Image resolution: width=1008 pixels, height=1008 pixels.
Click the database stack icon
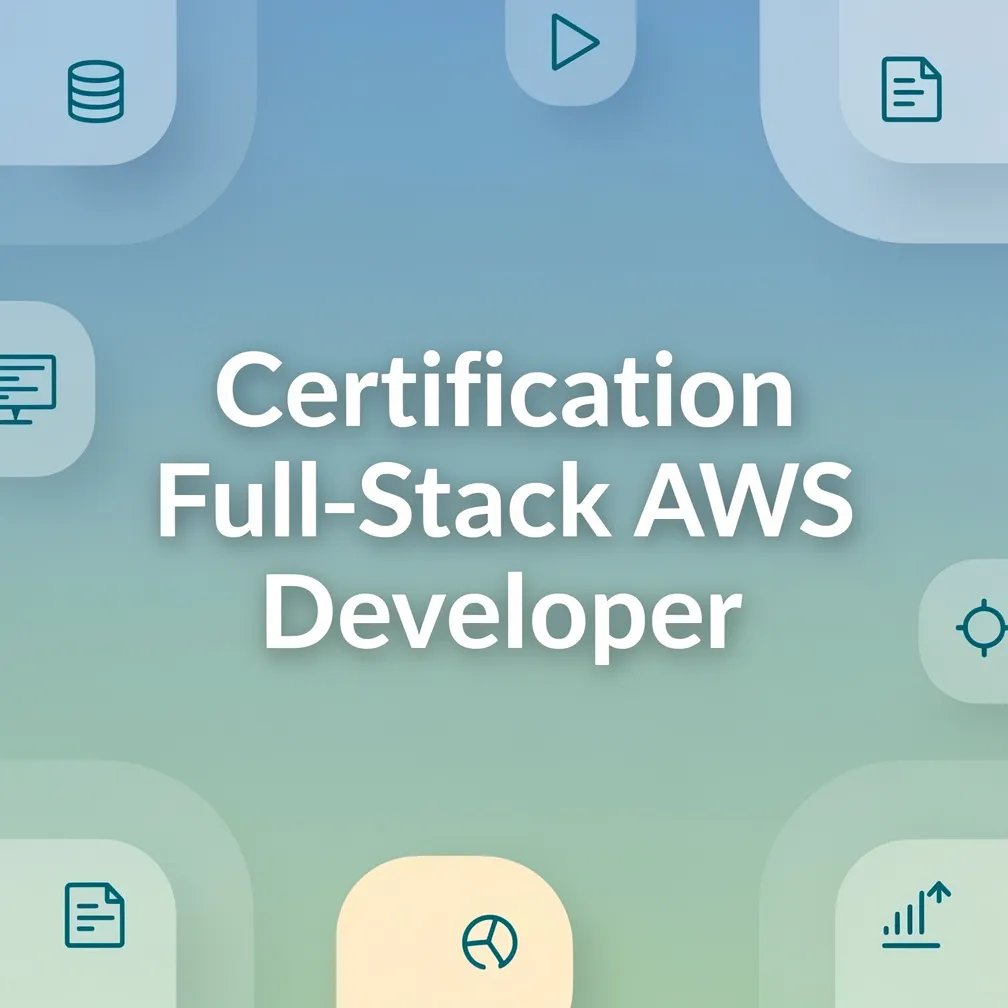(96, 91)
